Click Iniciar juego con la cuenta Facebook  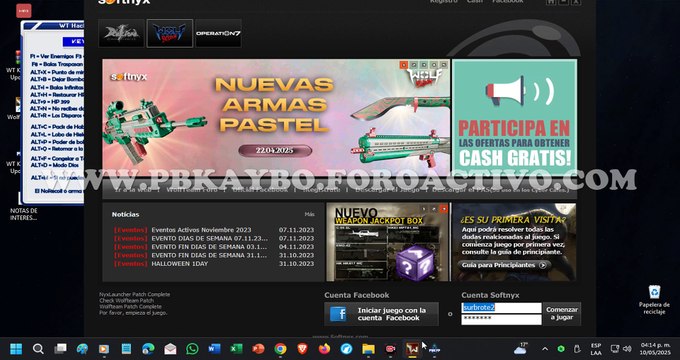tap(382, 314)
